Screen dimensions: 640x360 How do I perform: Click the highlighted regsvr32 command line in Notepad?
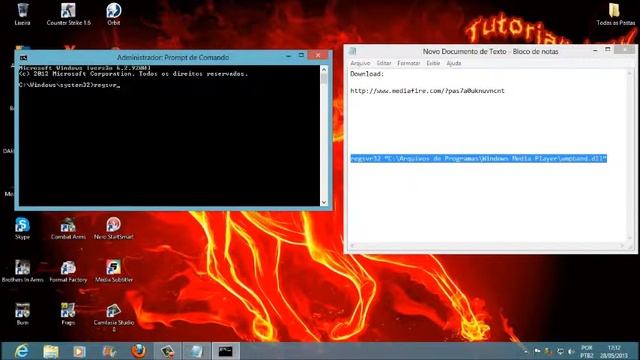click(x=478, y=158)
